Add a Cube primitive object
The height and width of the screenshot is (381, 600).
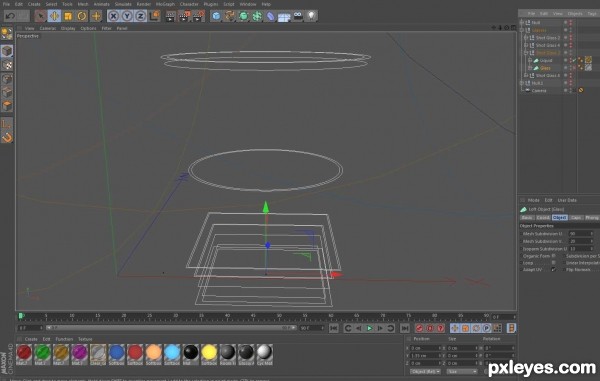pyautogui.click(x=216, y=16)
